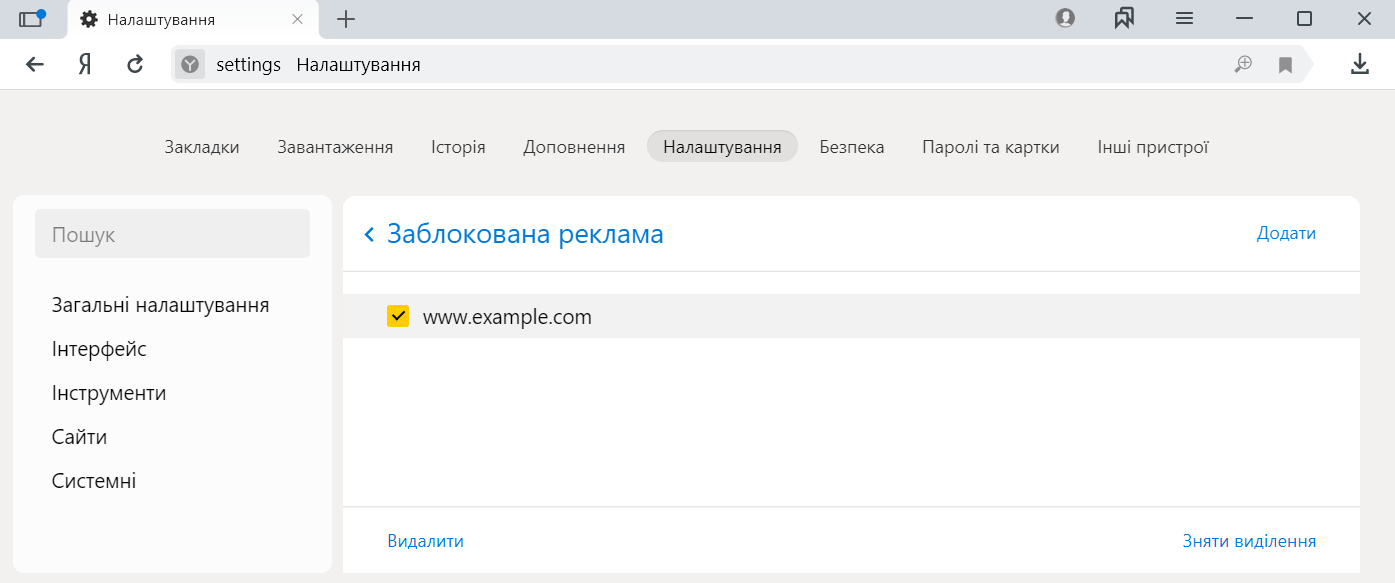Open the downloads arrow icon
The height and width of the screenshot is (583, 1395).
1359,65
